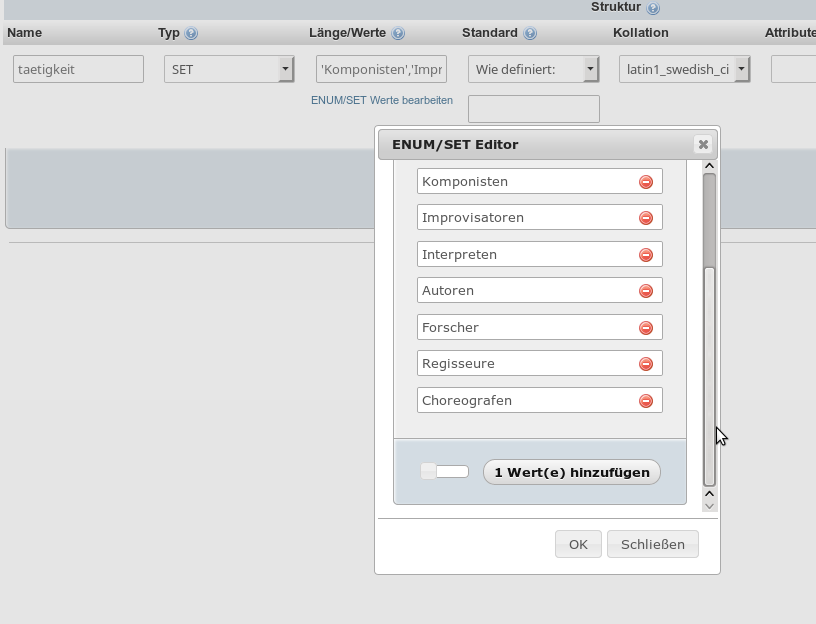Screen dimensions: 816x624
Task: Remove the Forscher value
Action: tap(646, 328)
